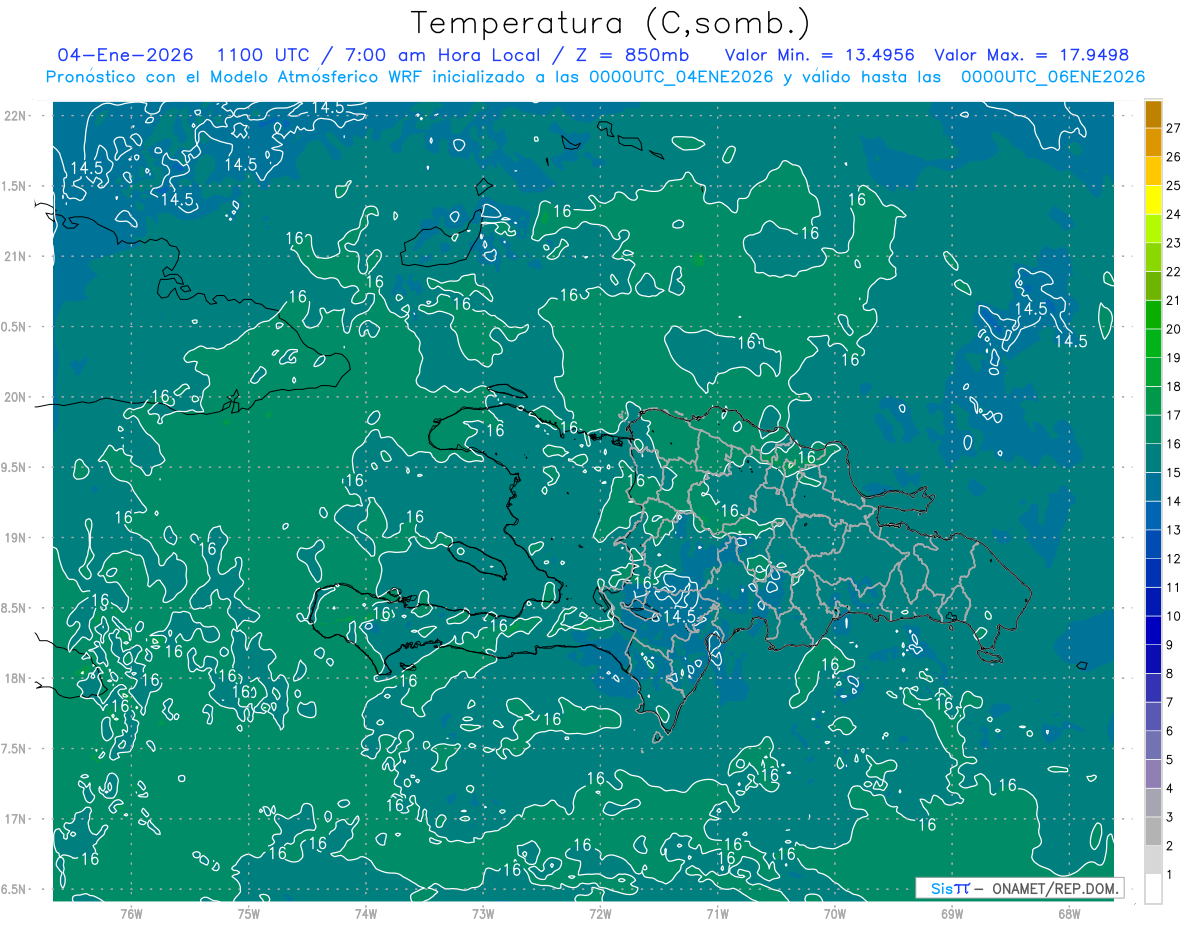Click the '21N' latitude axis label

(17, 257)
